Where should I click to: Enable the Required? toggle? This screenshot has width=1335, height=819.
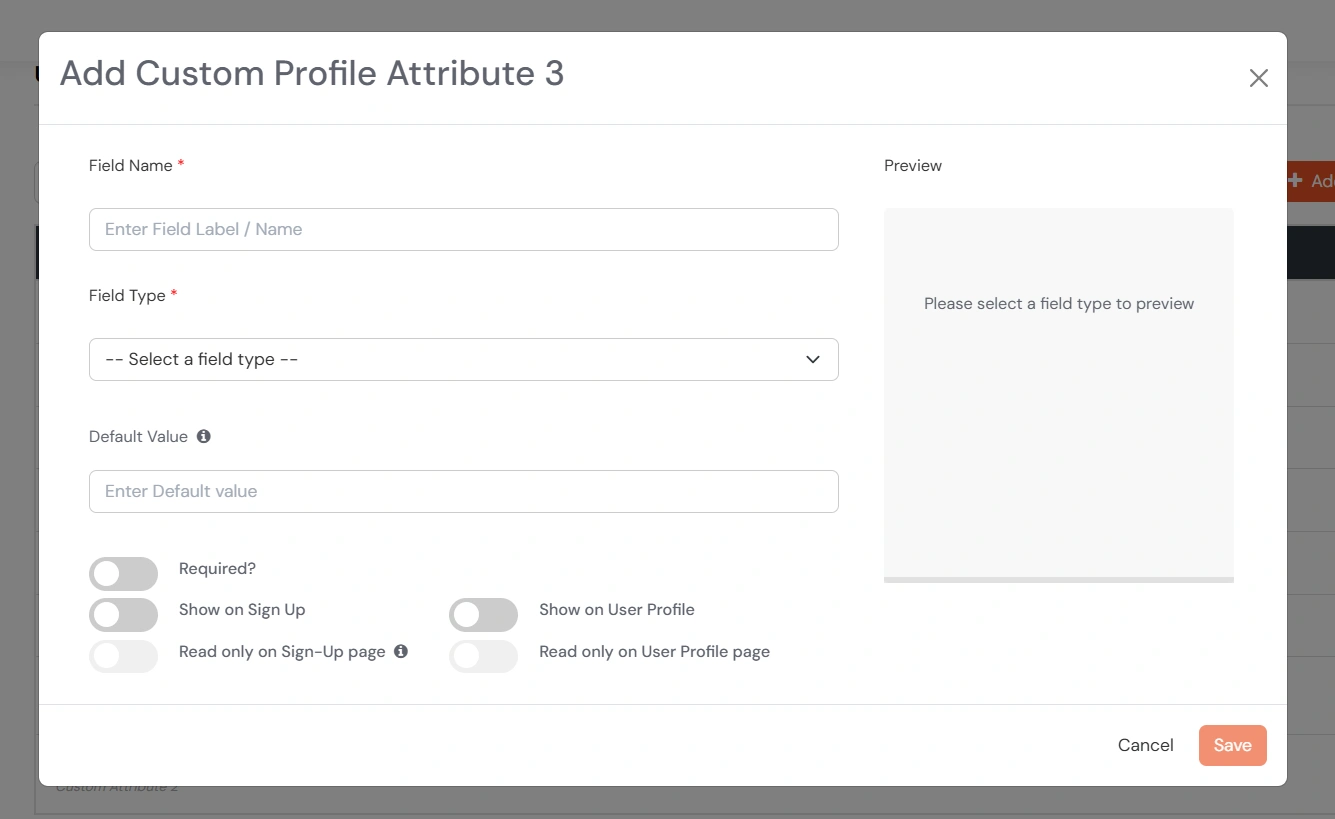pos(123,573)
